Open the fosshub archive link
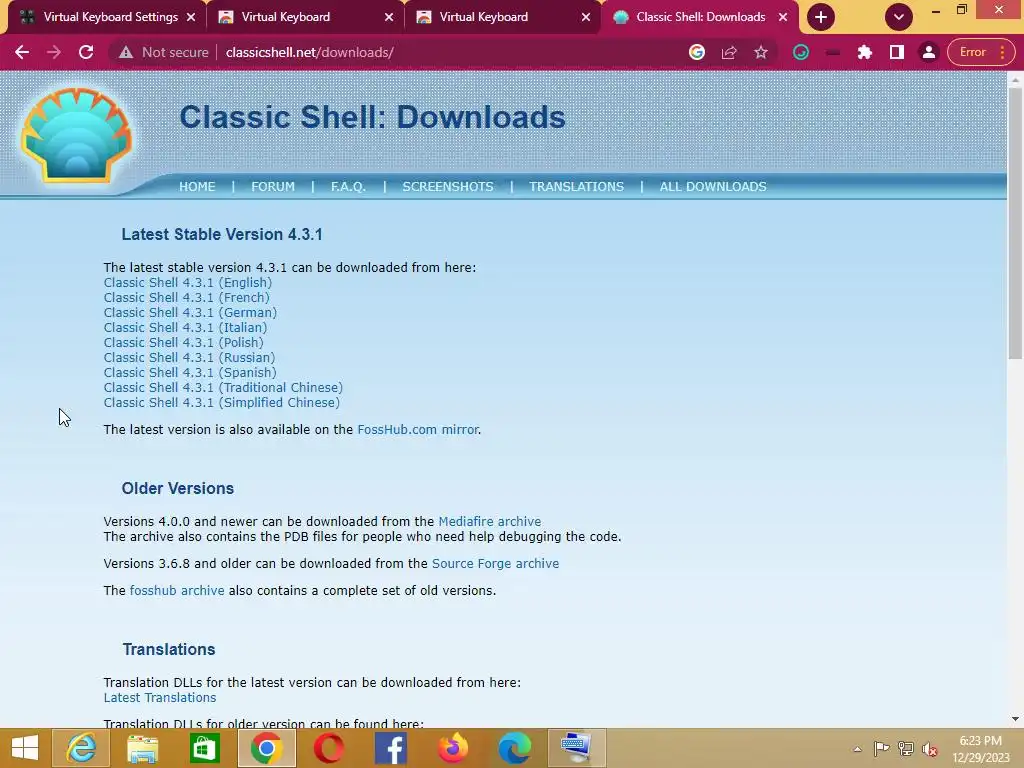 point(177,590)
